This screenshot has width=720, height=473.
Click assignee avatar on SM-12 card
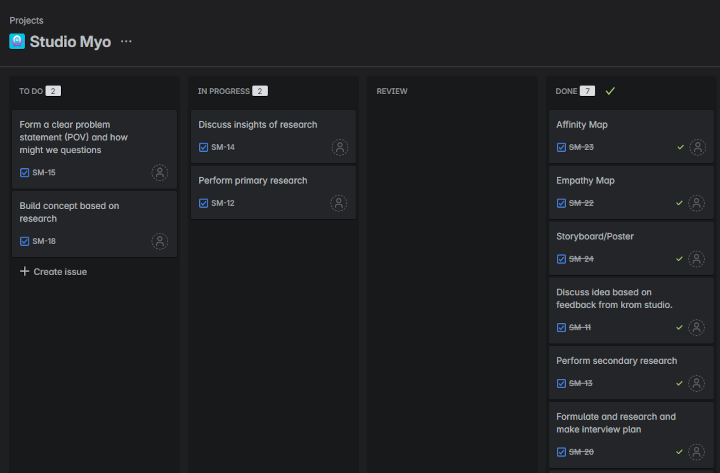point(339,203)
